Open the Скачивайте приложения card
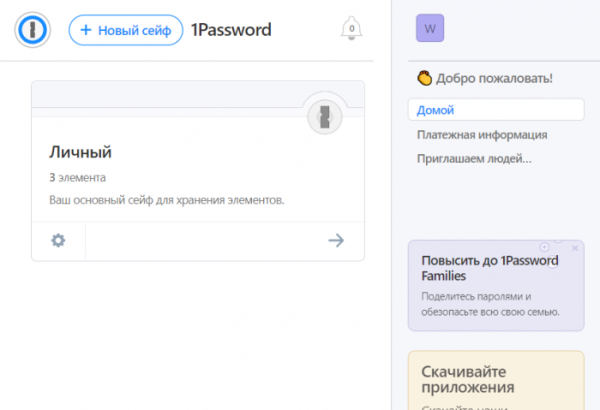The image size is (600, 410). pyautogui.click(x=496, y=380)
